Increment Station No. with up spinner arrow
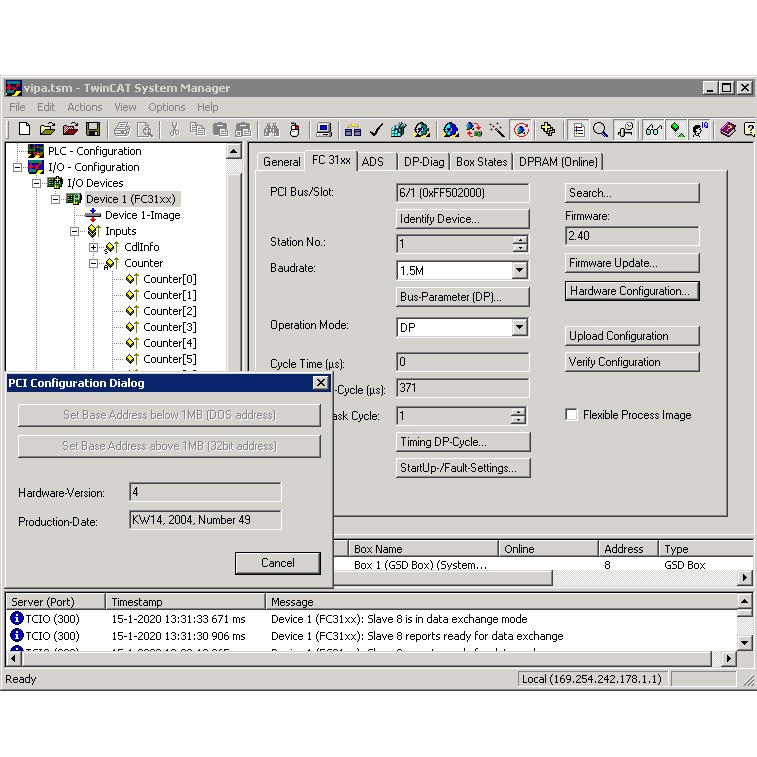The height and width of the screenshot is (757, 757). coord(519,240)
